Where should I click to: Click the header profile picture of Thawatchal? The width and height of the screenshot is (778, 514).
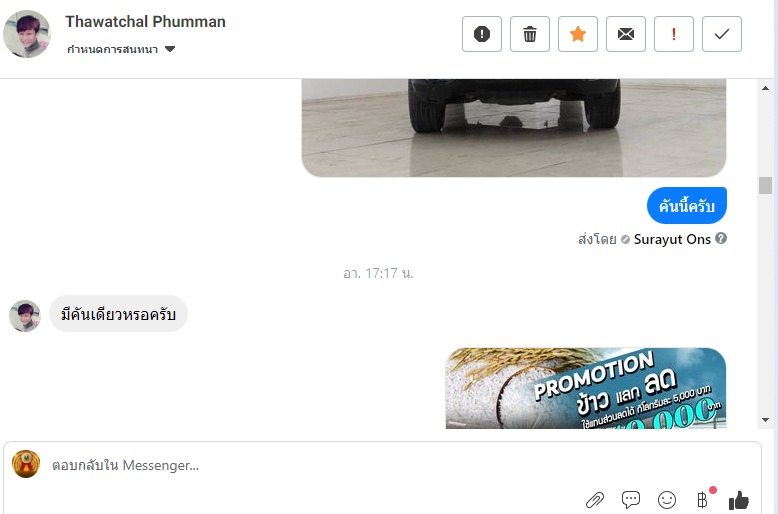[x=27, y=34]
